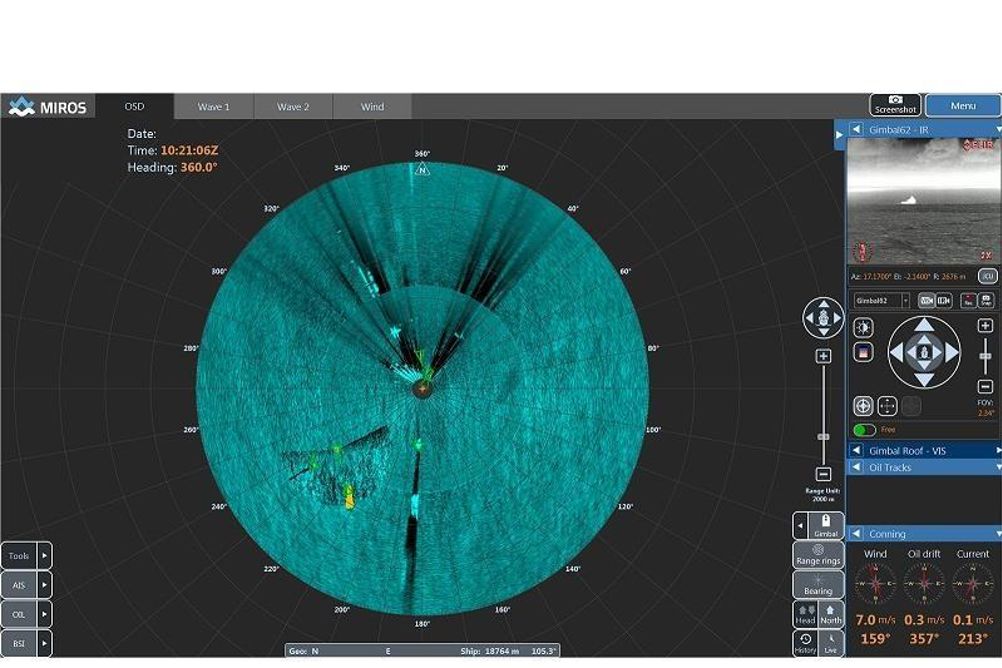Click the radar range slider handle
The width and height of the screenshot is (1002, 668).
click(823, 437)
